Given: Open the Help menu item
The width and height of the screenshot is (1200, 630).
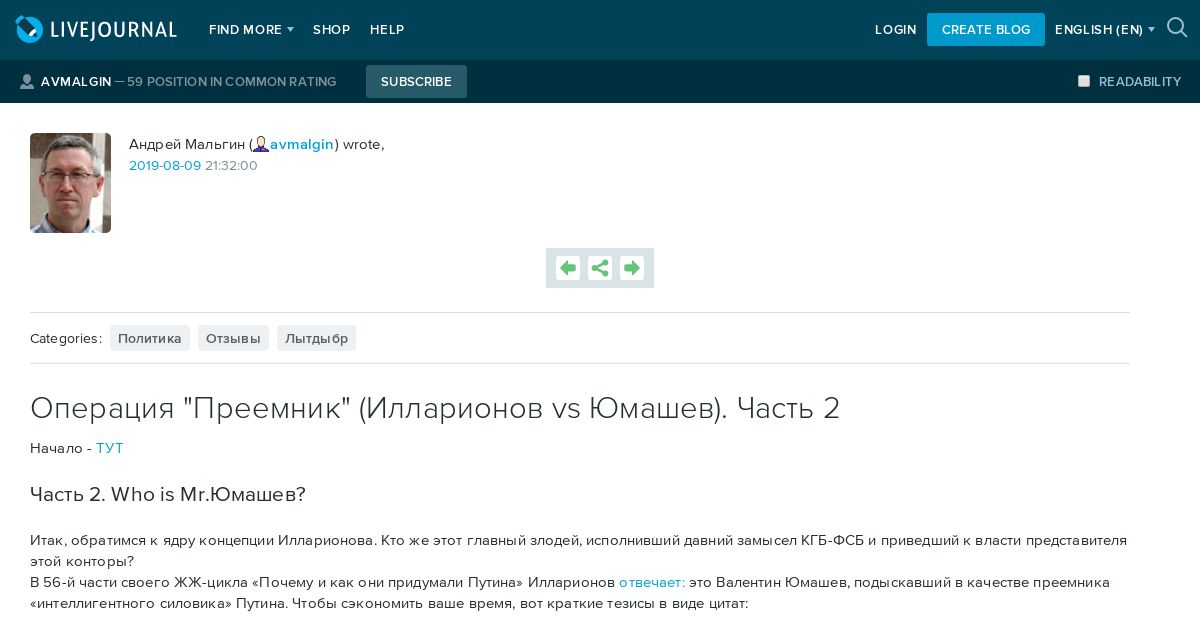Looking at the screenshot, I should pos(387,30).
